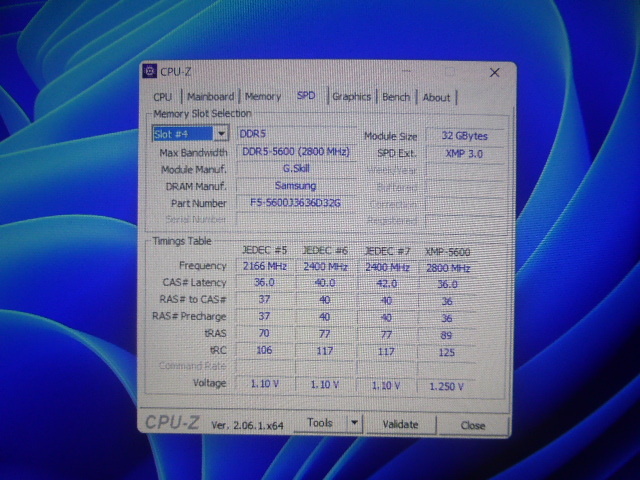The image size is (640, 480).
Task: Click the DDR5 memory type field
Action: pyautogui.click(x=296, y=134)
